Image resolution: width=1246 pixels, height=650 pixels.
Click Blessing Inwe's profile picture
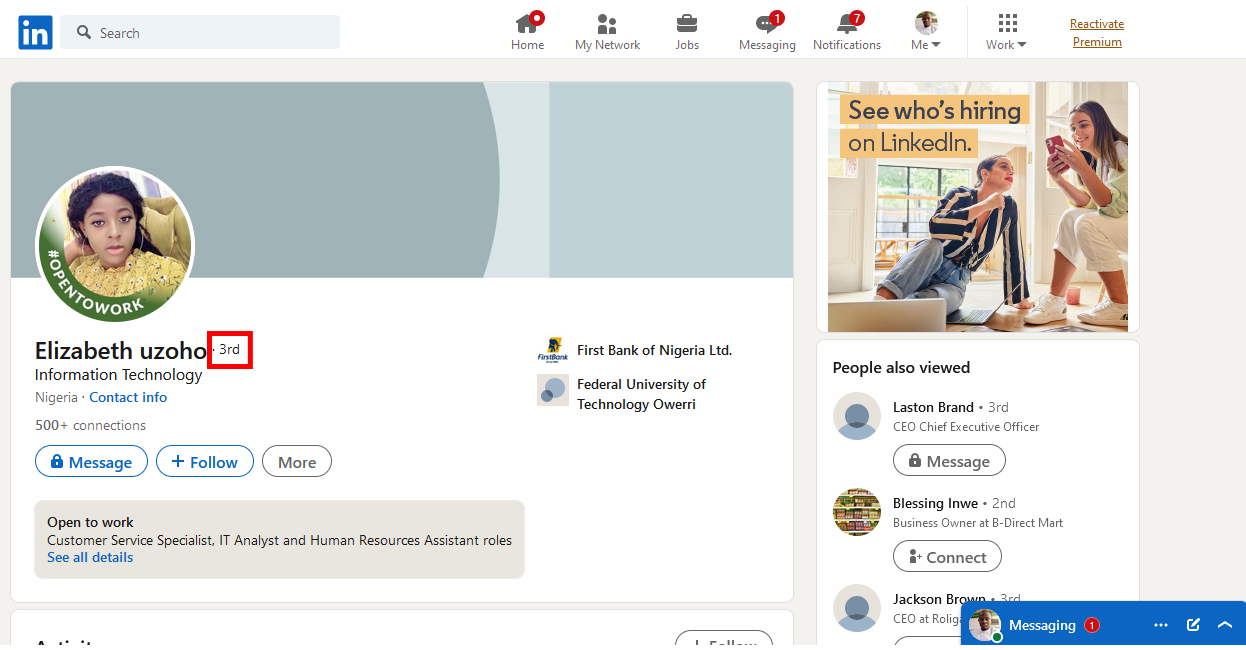point(857,512)
